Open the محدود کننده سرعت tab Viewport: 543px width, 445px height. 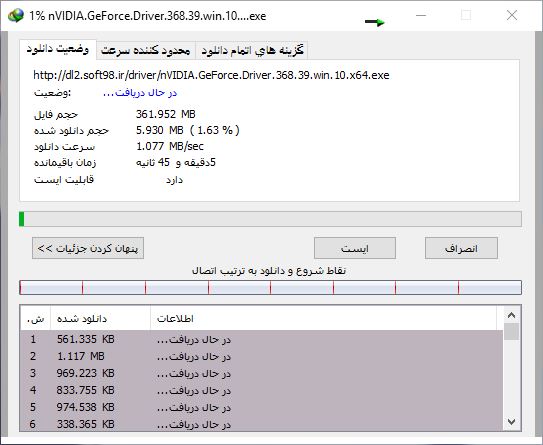[146, 51]
